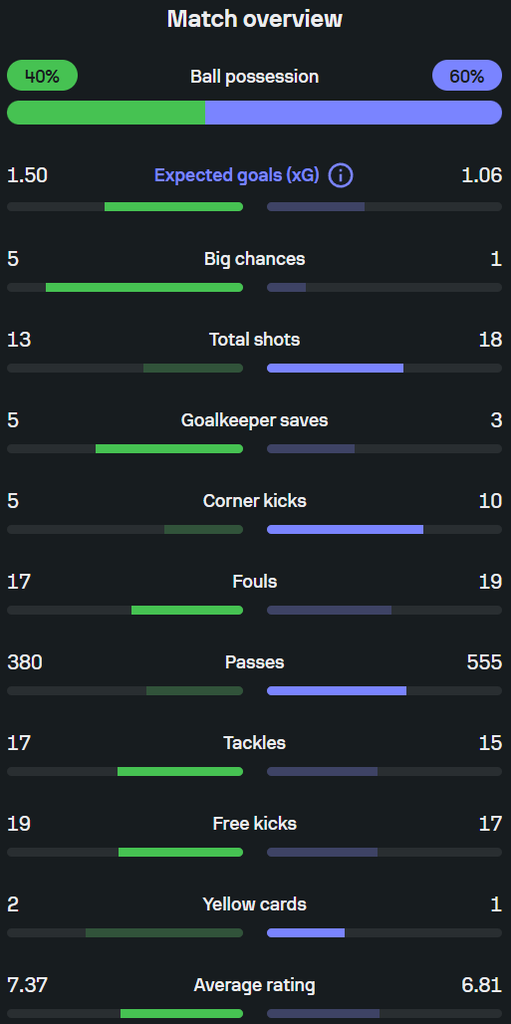
Task: Click the 7.37 average rating value
Action: click(x=27, y=985)
